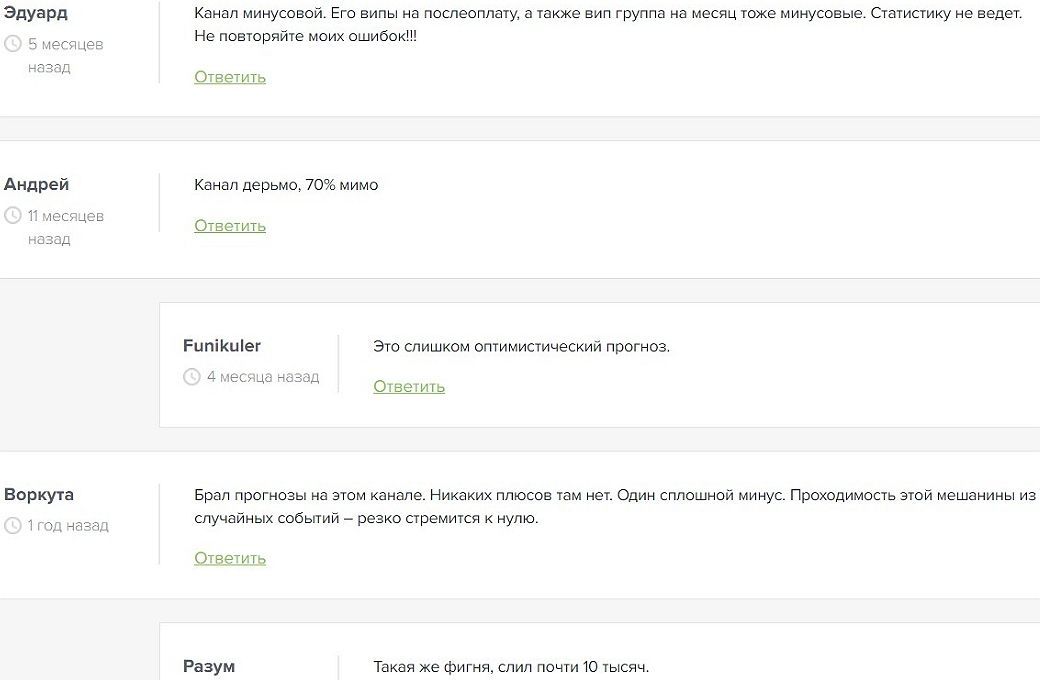Click the clock icon beside Эдуард's comment date

point(13,44)
